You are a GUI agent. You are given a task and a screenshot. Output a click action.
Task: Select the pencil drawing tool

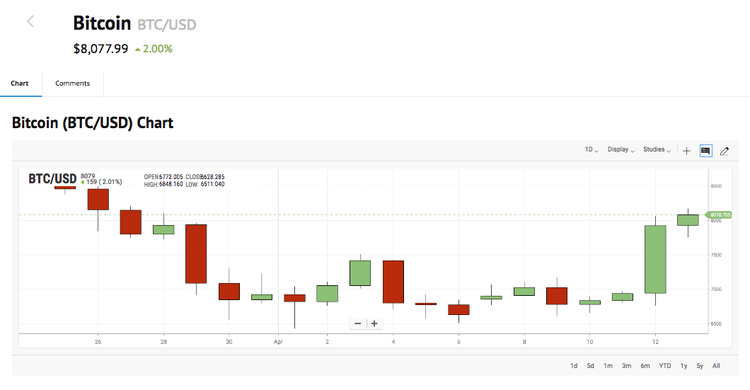[725, 151]
